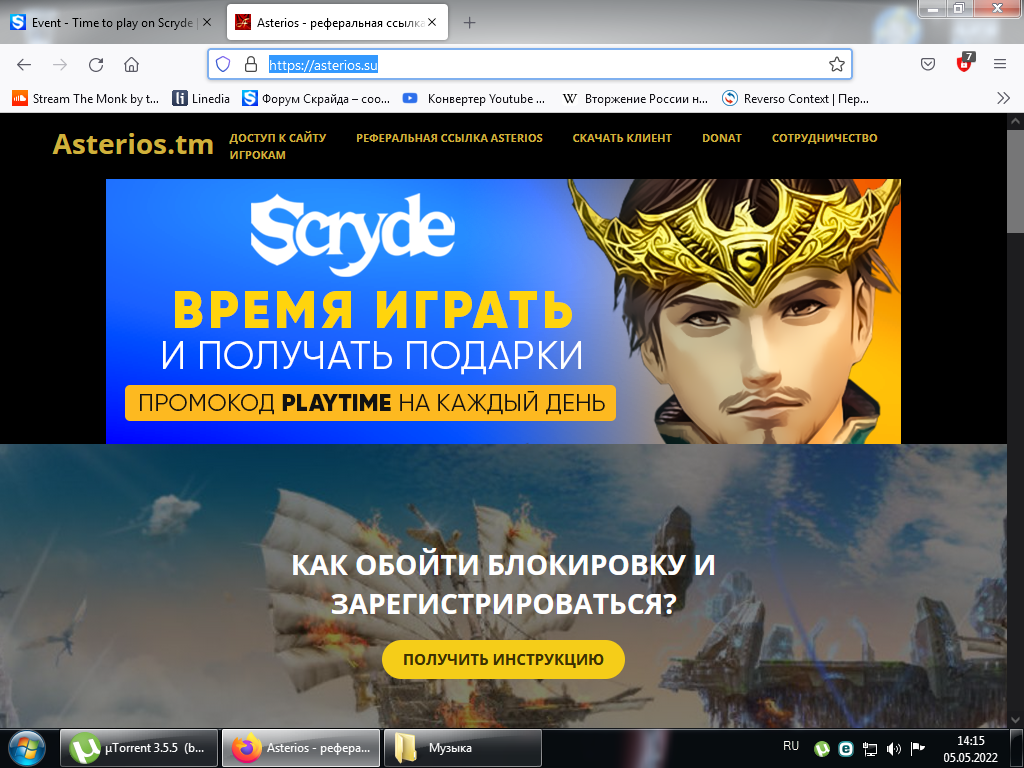This screenshot has width=1024, height=768.
Task: Click inside the address bar URL field
Action: 450,64
